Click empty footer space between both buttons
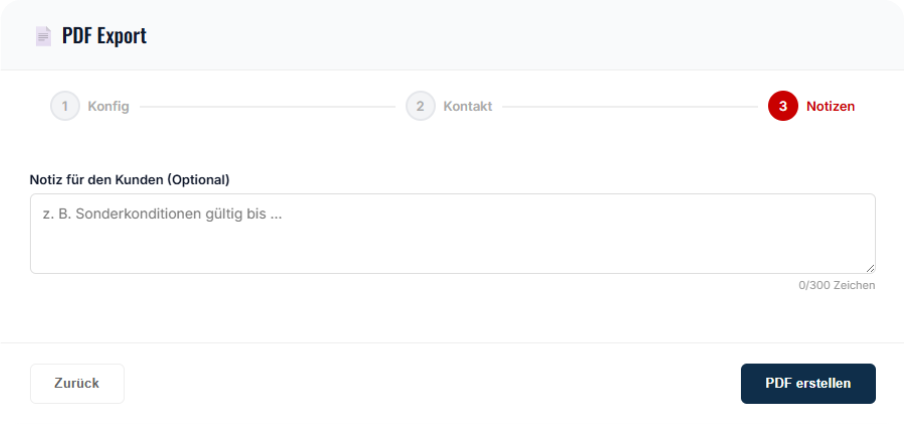This screenshot has height=424, width=904. click(x=430, y=383)
